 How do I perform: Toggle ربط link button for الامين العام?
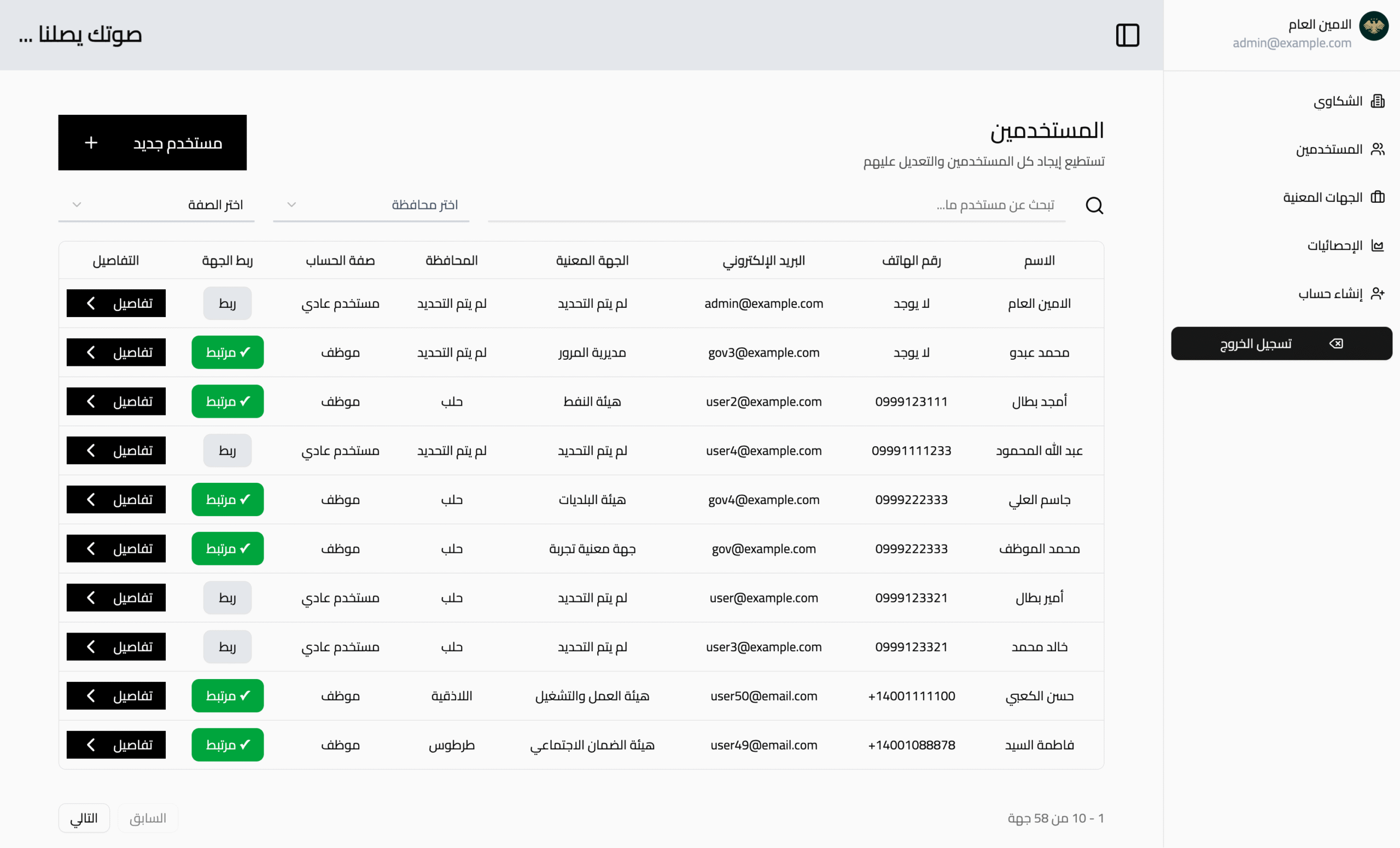point(227,303)
